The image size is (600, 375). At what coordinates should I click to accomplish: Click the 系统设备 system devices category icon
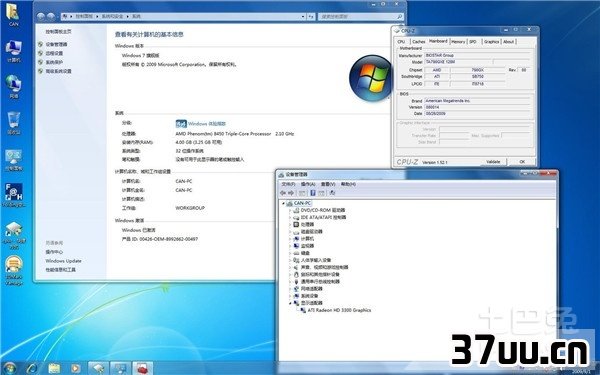(x=296, y=296)
